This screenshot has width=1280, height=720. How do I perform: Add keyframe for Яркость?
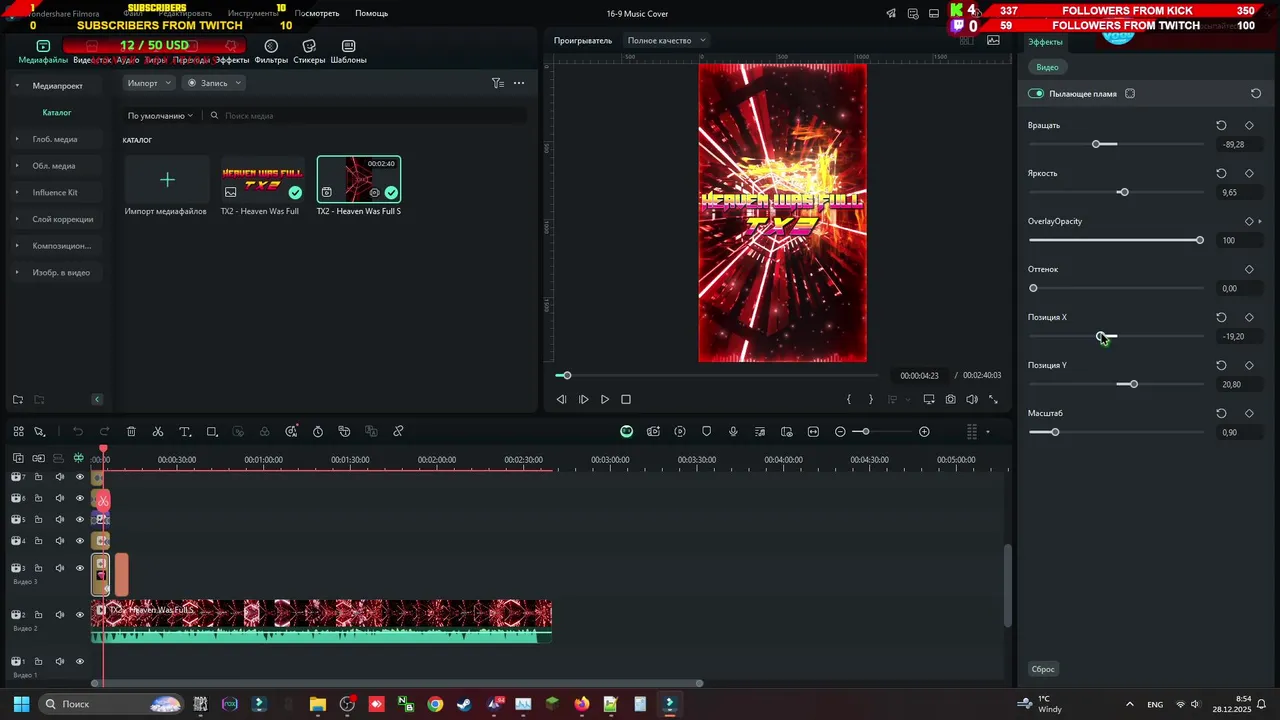[1249, 173]
